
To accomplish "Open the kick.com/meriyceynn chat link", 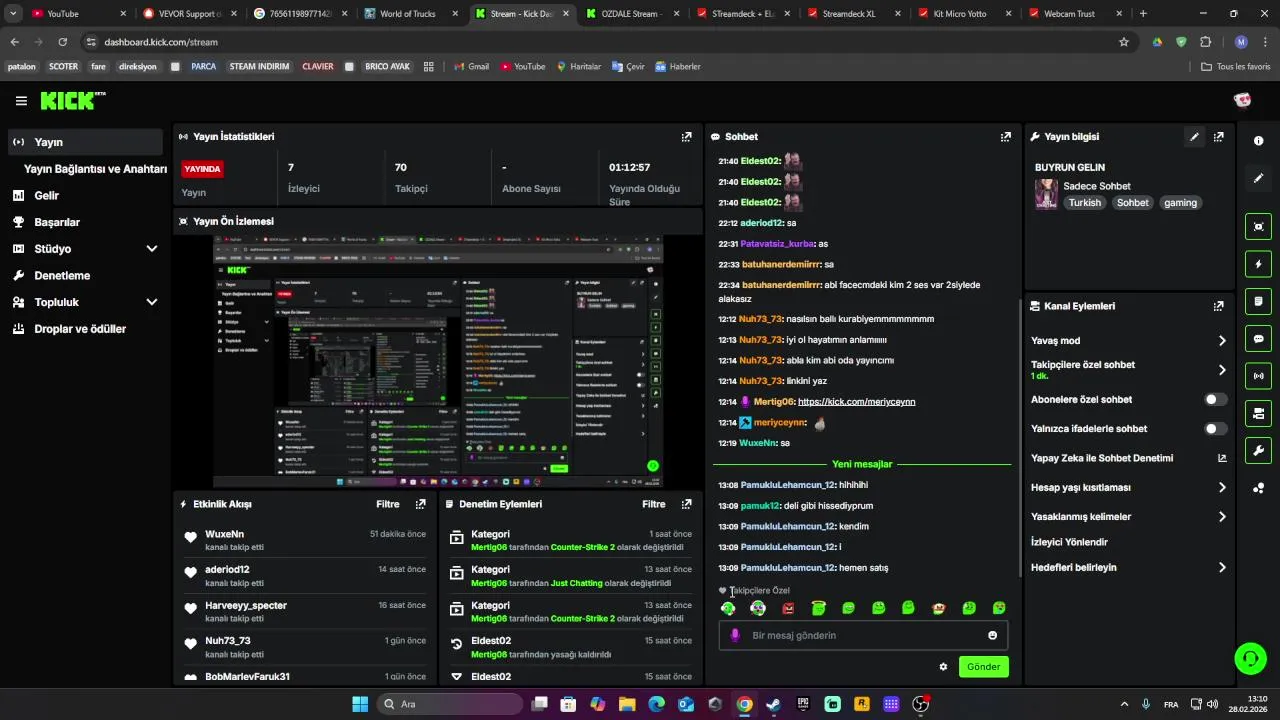I will point(856,402).
